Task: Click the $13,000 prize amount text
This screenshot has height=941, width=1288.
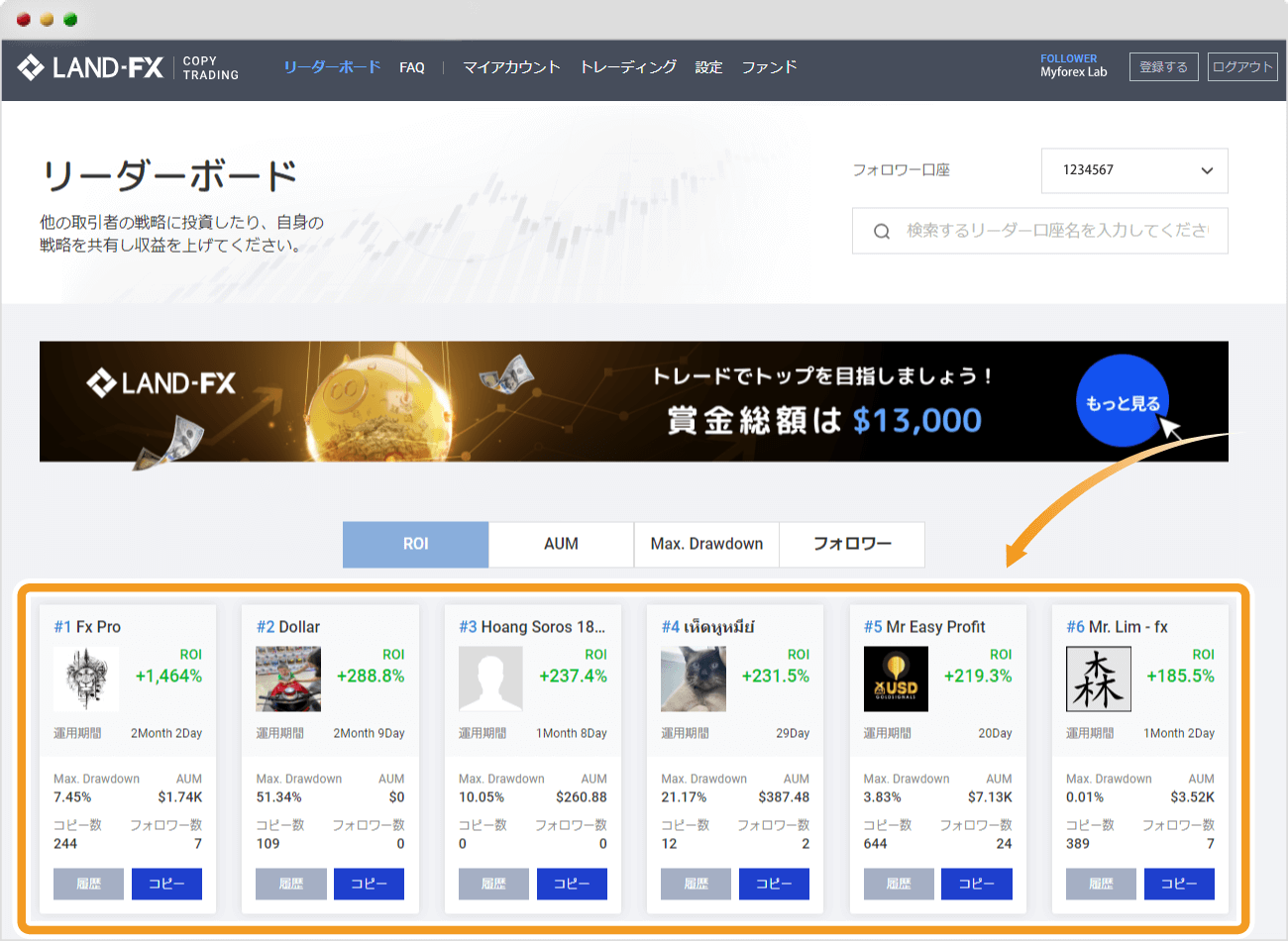Action: coord(917,421)
